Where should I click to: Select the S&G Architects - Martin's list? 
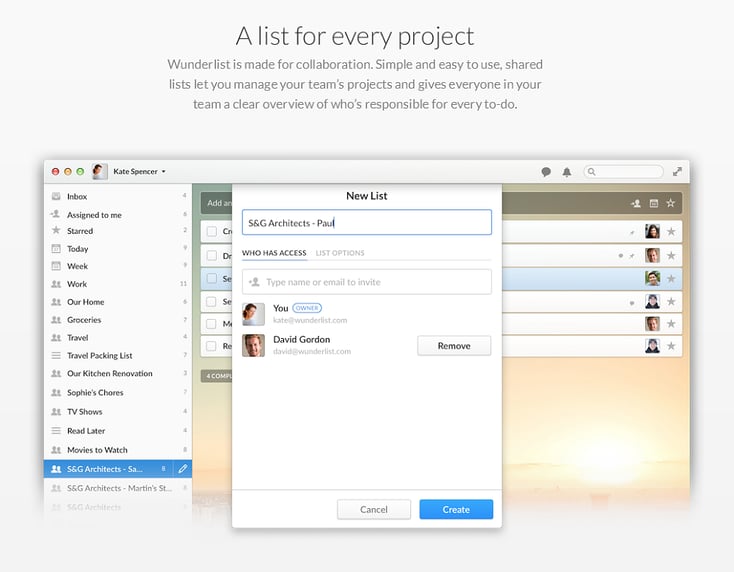tap(118, 488)
